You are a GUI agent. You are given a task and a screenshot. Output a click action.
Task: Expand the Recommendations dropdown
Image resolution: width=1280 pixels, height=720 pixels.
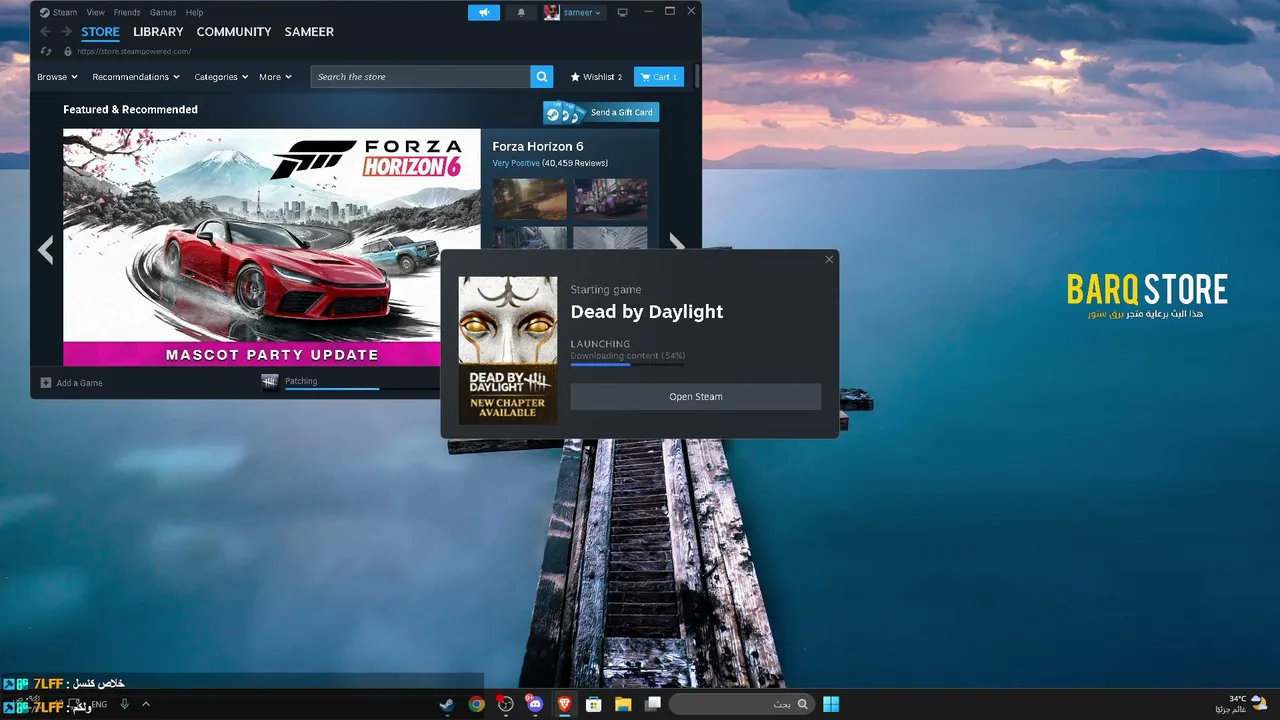[136, 77]
